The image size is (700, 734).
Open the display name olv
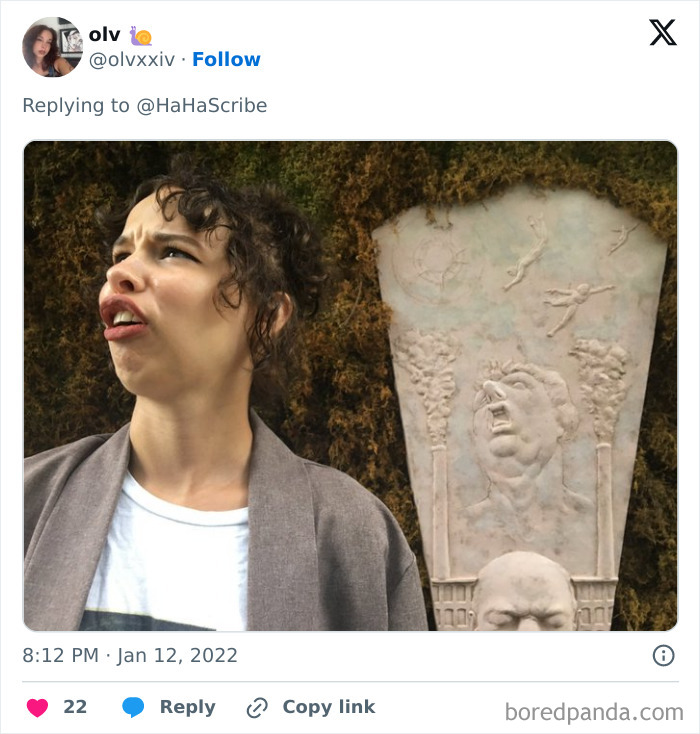point(104,35)
